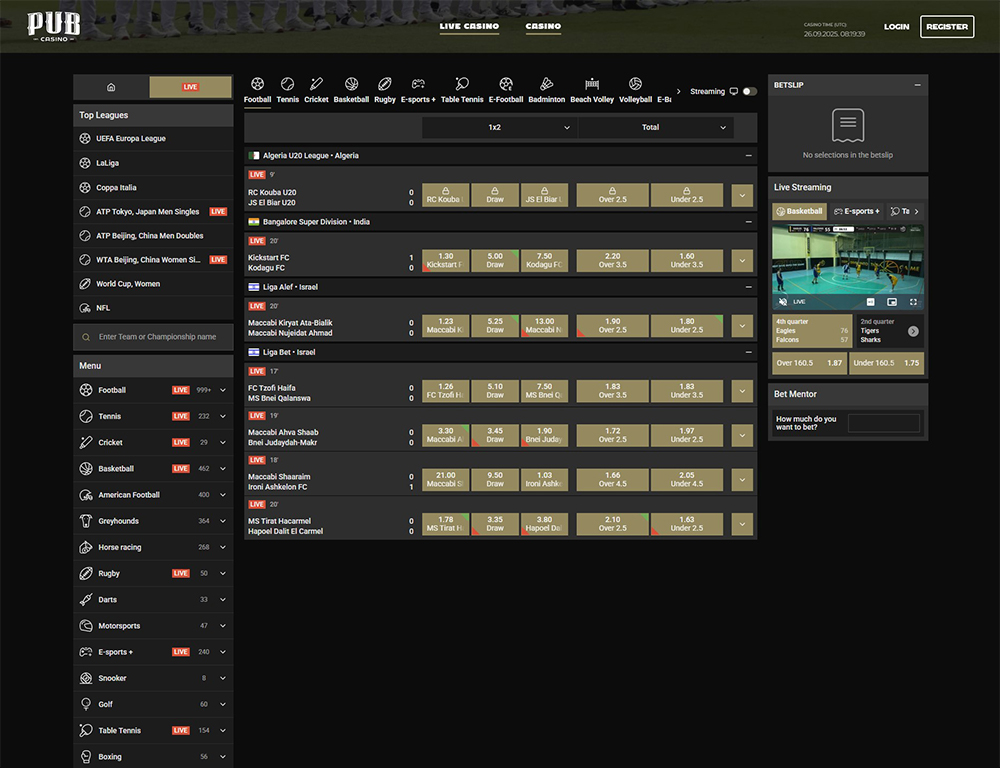Unmute the live stream video

782,301
